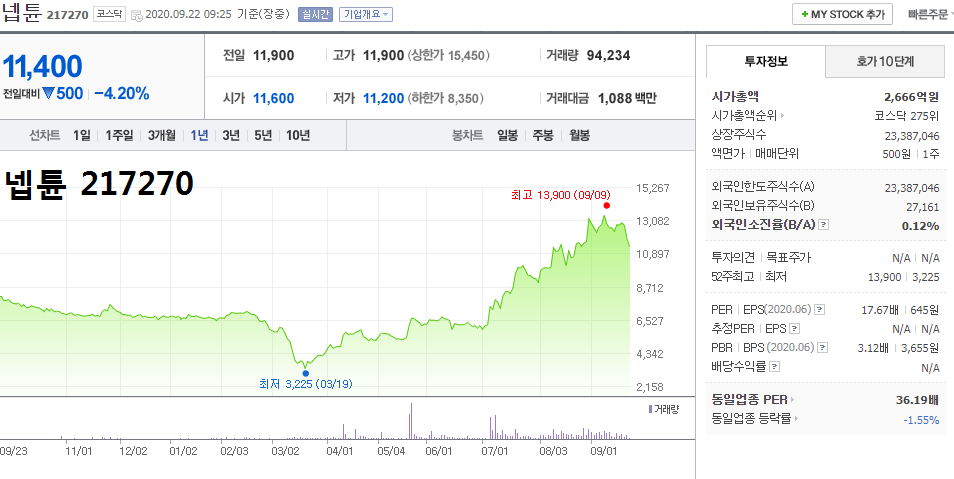Open the 빠른주문 dropdown
The height and width of the screenshot is (479, 954).
coord(930,14)
